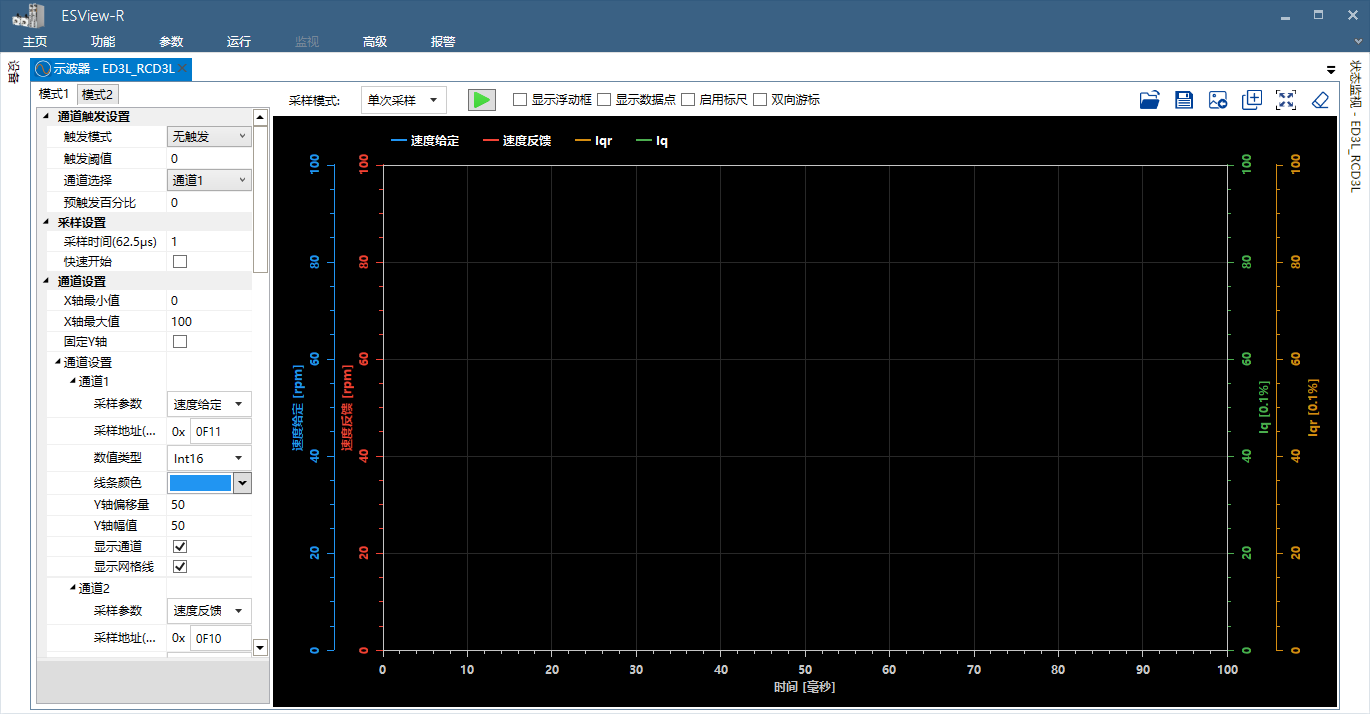Enable 启用标尺 checkbox

[x=687, y=100]
